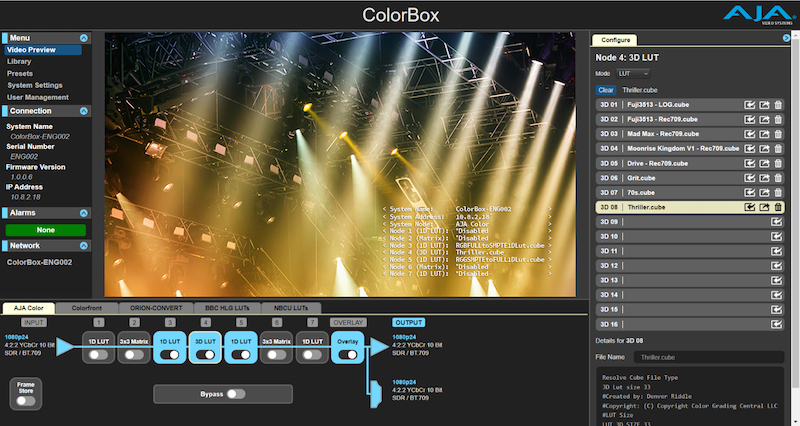Image resolution: width=800 pixels, height=426 pixels.
Task: Select the INPUT stage label
Action: pyautogui.click(x=34, y=322)
